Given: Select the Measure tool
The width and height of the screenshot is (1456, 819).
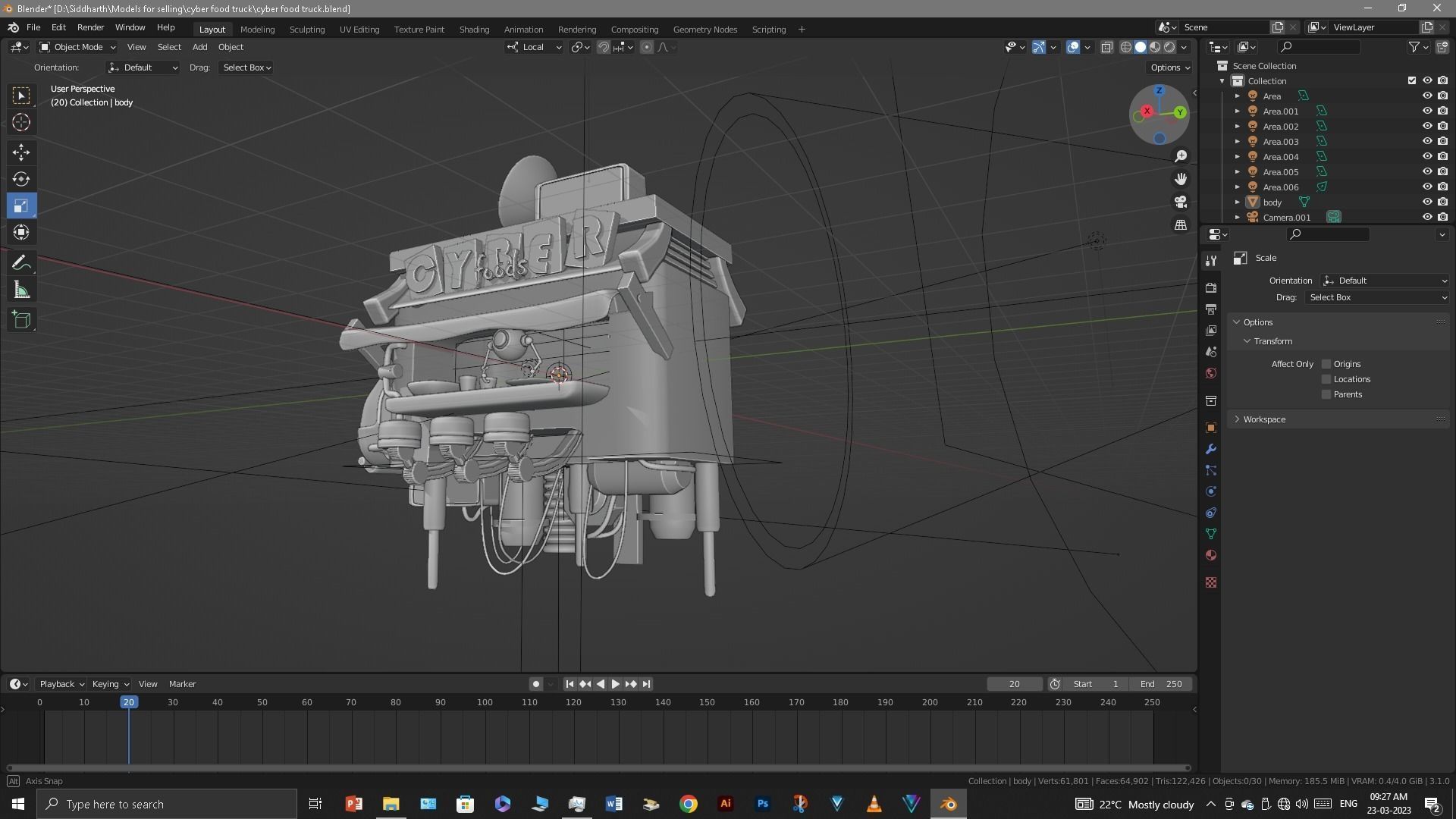Looking at the screenshot, I should tap(21, 290).
